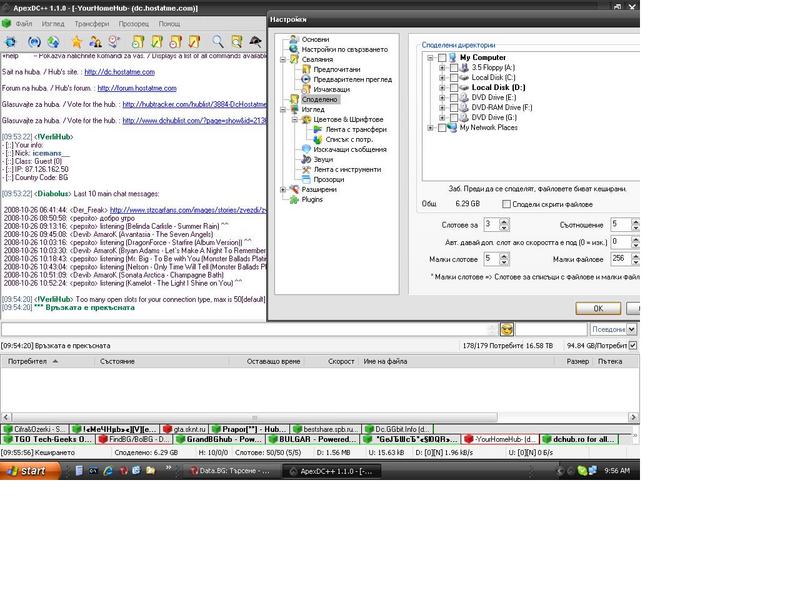Image resolution: width=800 pixels, height=600 pixels.
Task: Select Настройки по свързването settings item
Action: tap(345, 49)
